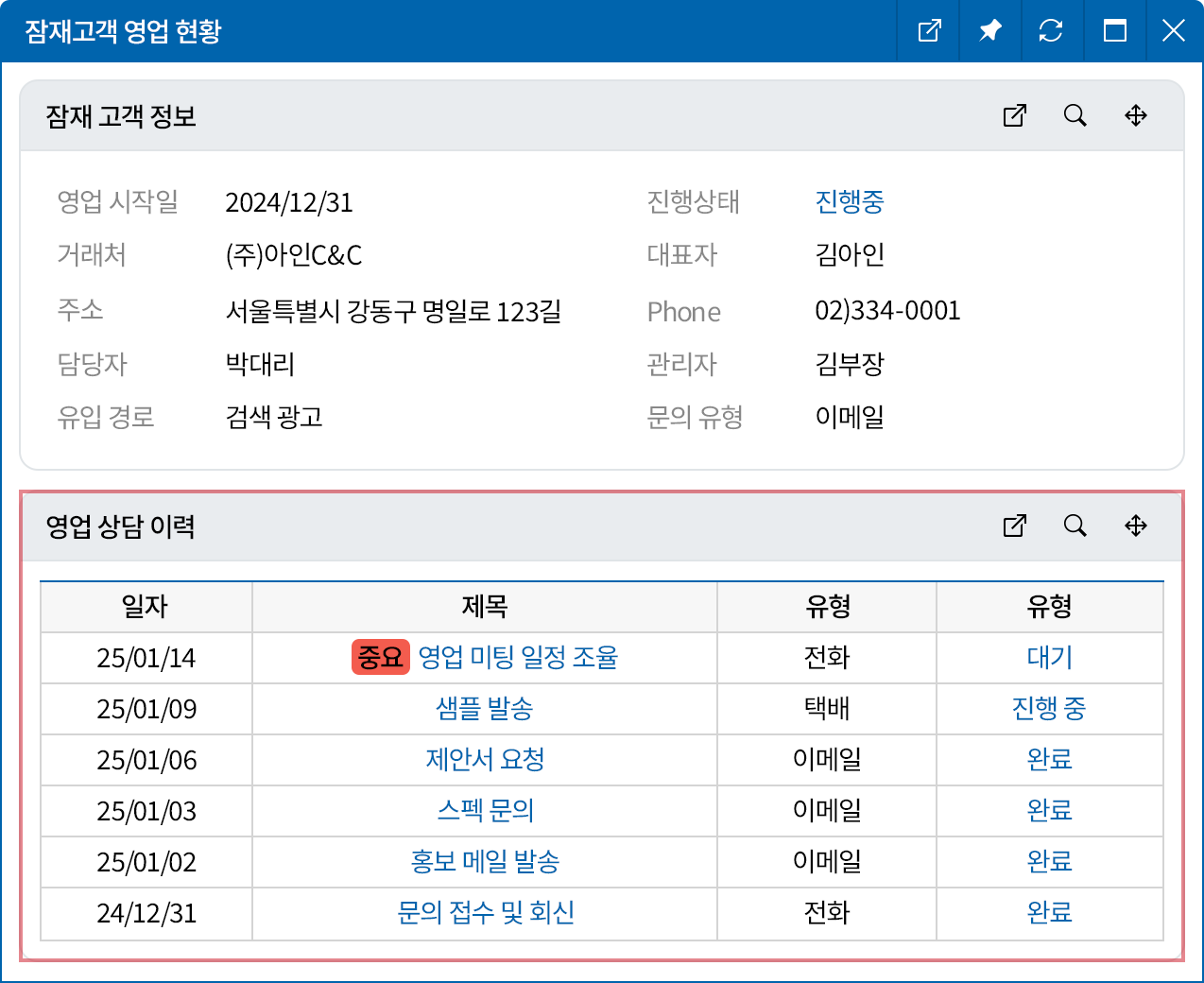Open the 영업 미팅 일정 조율 entry
This screenshot has height=983, width=1204.
click(517, 657)
